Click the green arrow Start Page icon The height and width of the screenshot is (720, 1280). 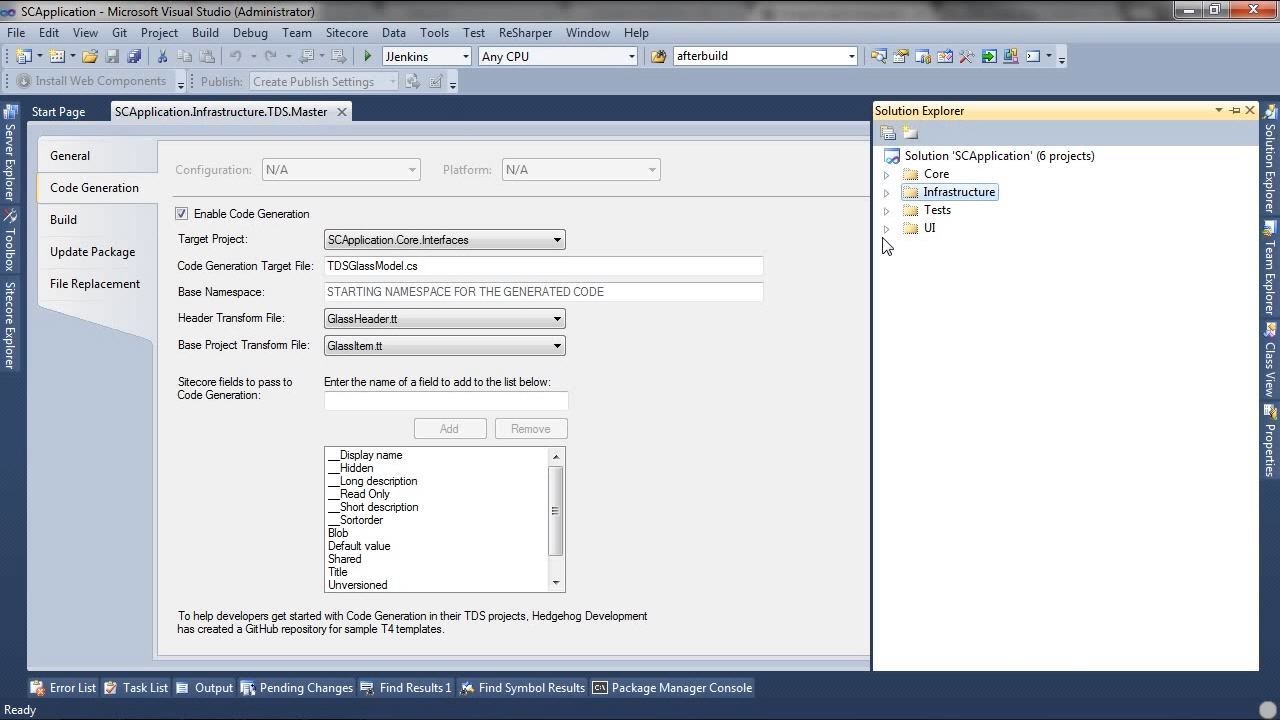tap(989, 57)
